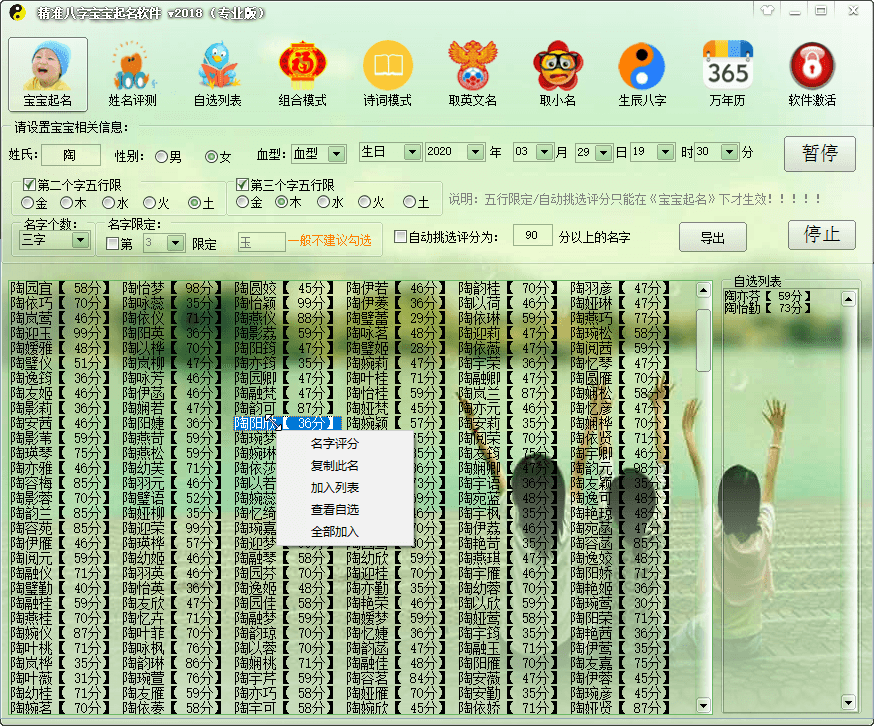
Task: Open the 宝宝起名 naming tool
Action: tap(47, 73)
